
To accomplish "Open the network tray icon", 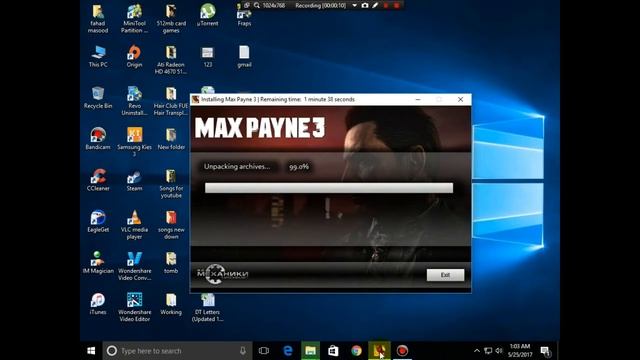I will click(488, 351).
